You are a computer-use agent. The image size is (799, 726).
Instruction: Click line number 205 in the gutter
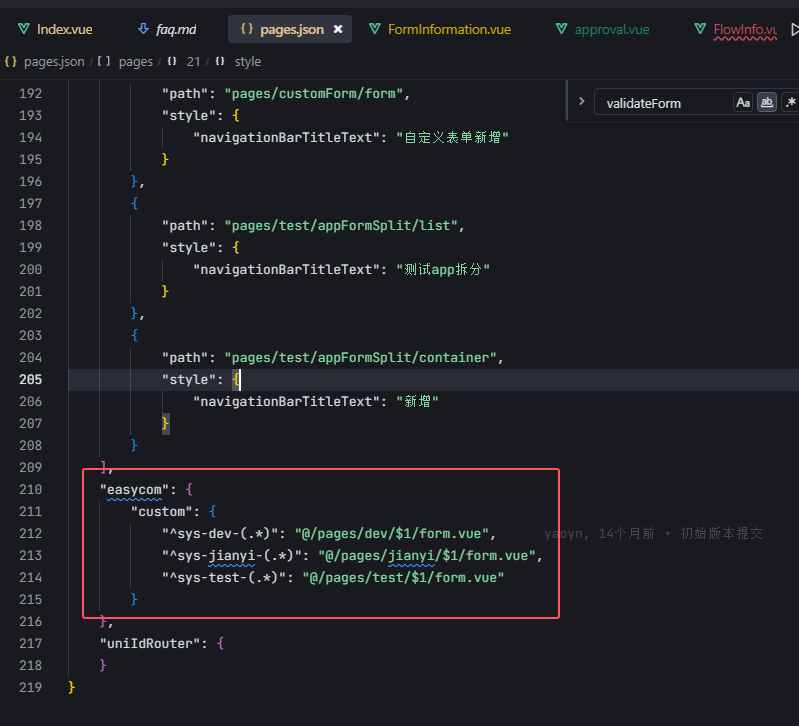[x=30, y=379]
